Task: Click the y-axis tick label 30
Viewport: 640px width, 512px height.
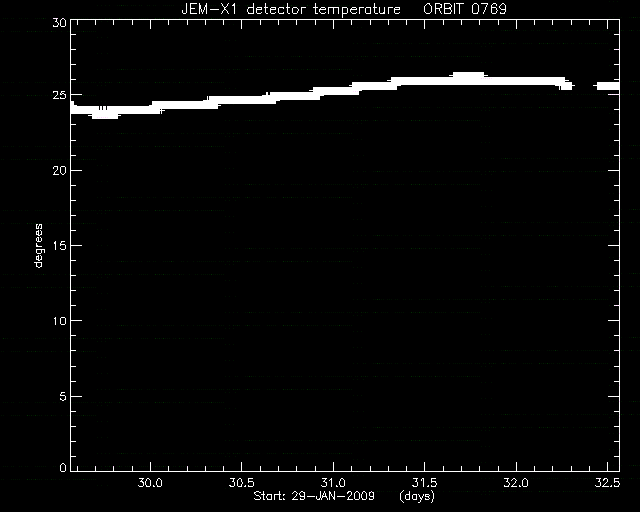Action: [59, 23]
